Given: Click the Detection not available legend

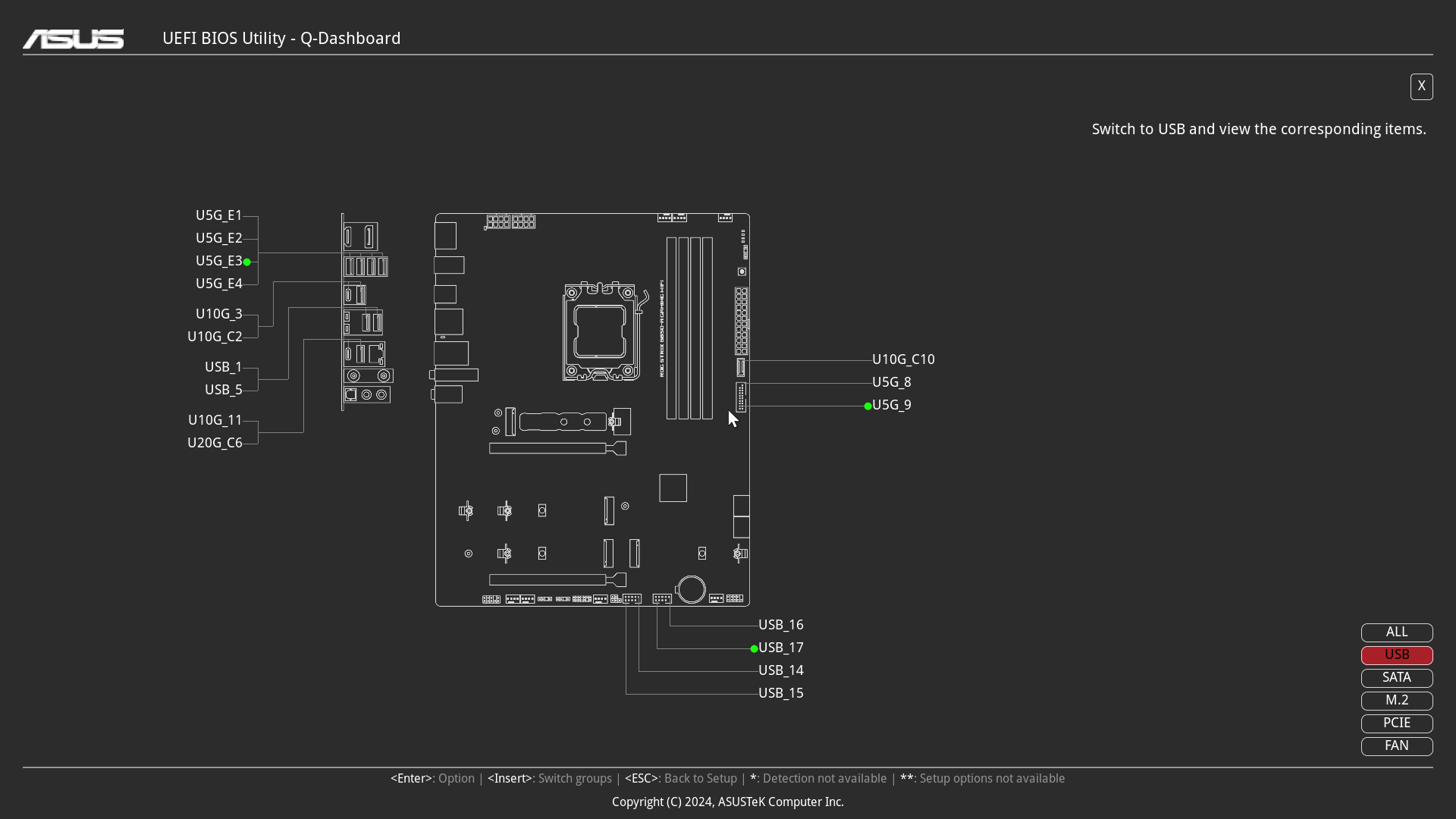Looking at the screenshot, I should click(x=818, y=779).
